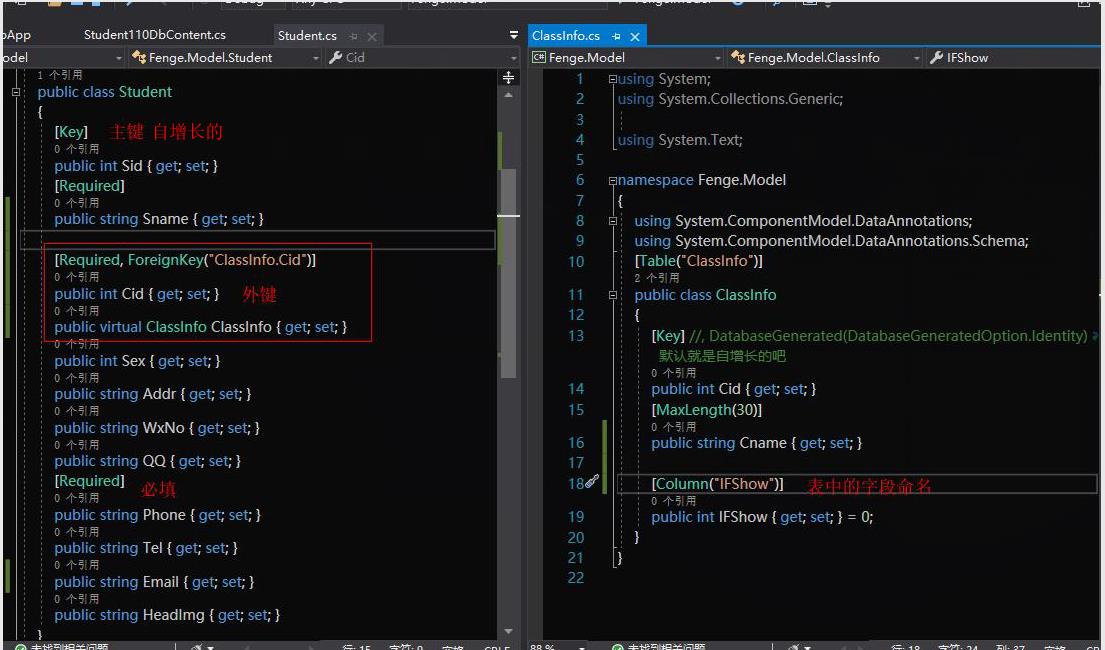Open the Fenge.Model.ClassInfo navigation dropdown
The width and height of the screenshot is (1105, 650).
click(x=916, y=57)
